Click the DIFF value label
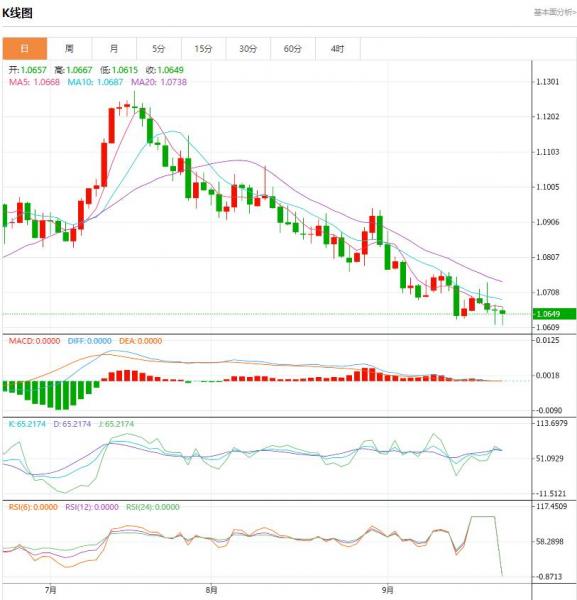Screen dimensions: 577x600 point(90,341)
